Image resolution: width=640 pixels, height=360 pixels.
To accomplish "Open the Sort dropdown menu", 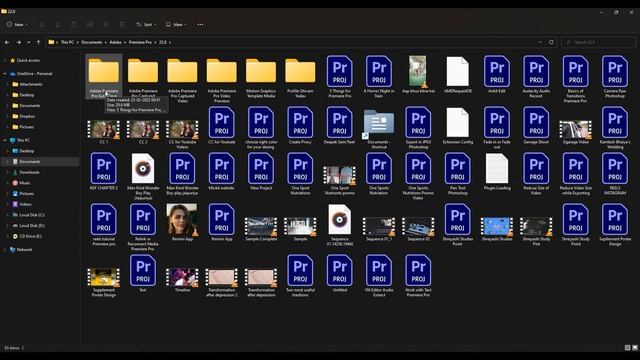I will tap(146, 24).
